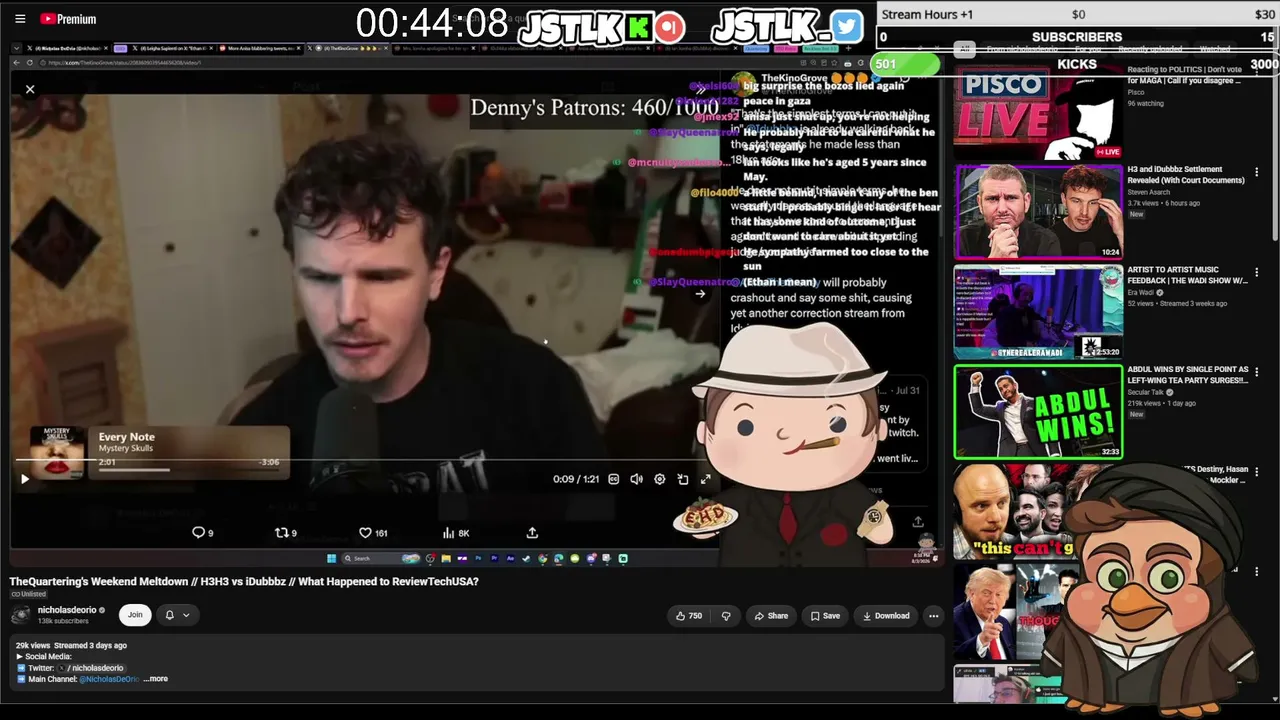Image resolution: width=1280 pixels, height=720 pixels.
Task: Seek on the X video progress bar
Action: pyautogui.click(x=365, y=460)
